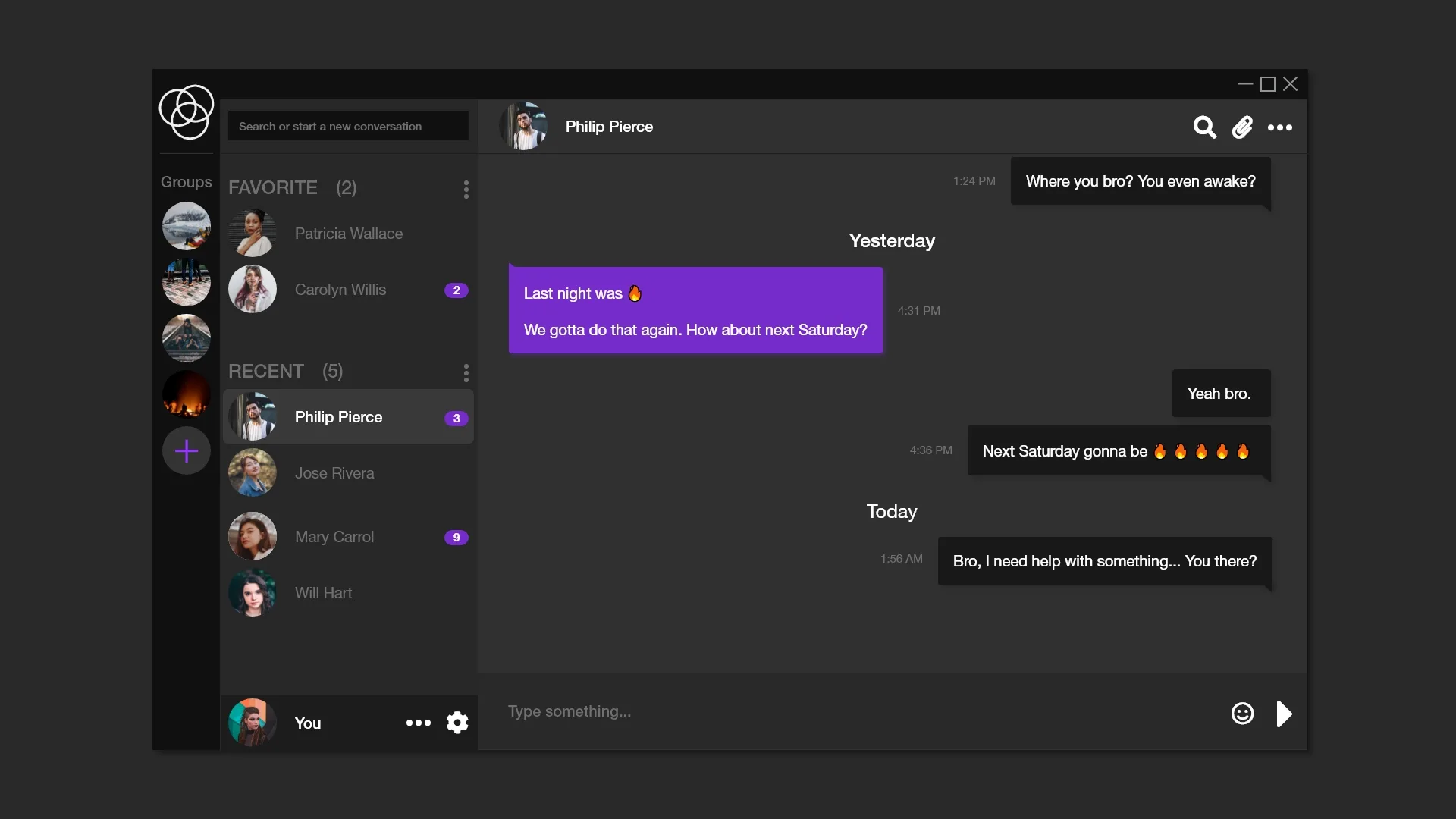The image size is (1456, 819).
Task: Add a new group with plus button
Action: pos(187,451)
